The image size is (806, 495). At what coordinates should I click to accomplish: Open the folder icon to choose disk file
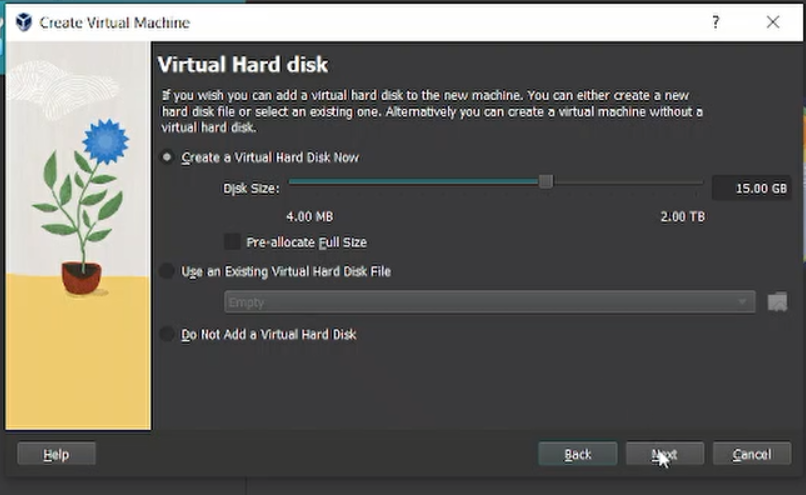coord(777,302)
